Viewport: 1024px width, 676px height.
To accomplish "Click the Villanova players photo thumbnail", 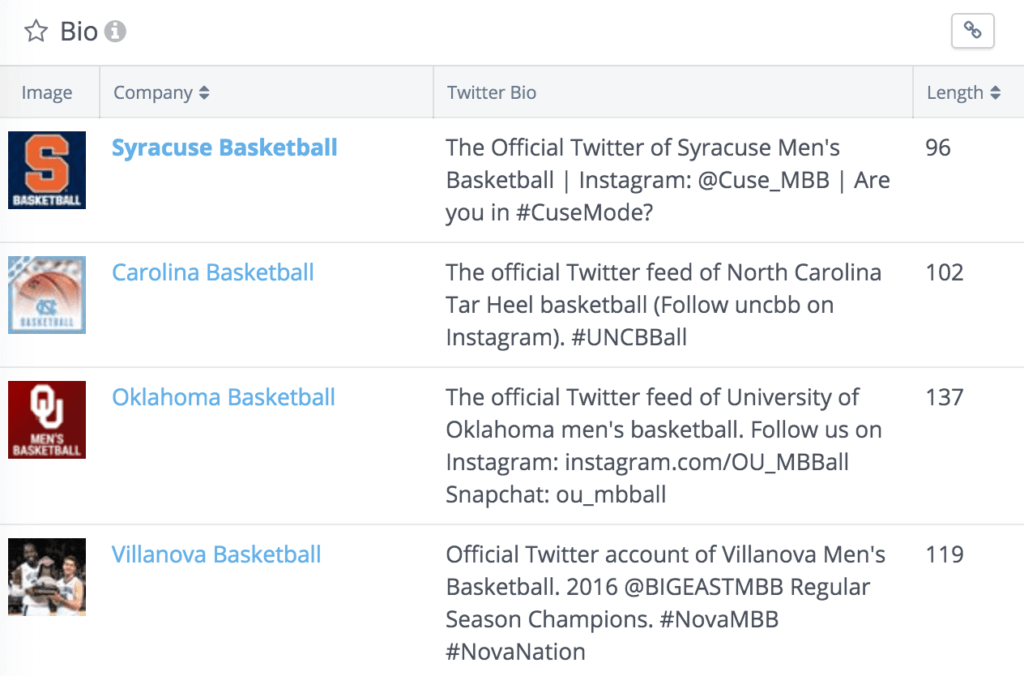I will pyautogui.click(x=47, y=577).
